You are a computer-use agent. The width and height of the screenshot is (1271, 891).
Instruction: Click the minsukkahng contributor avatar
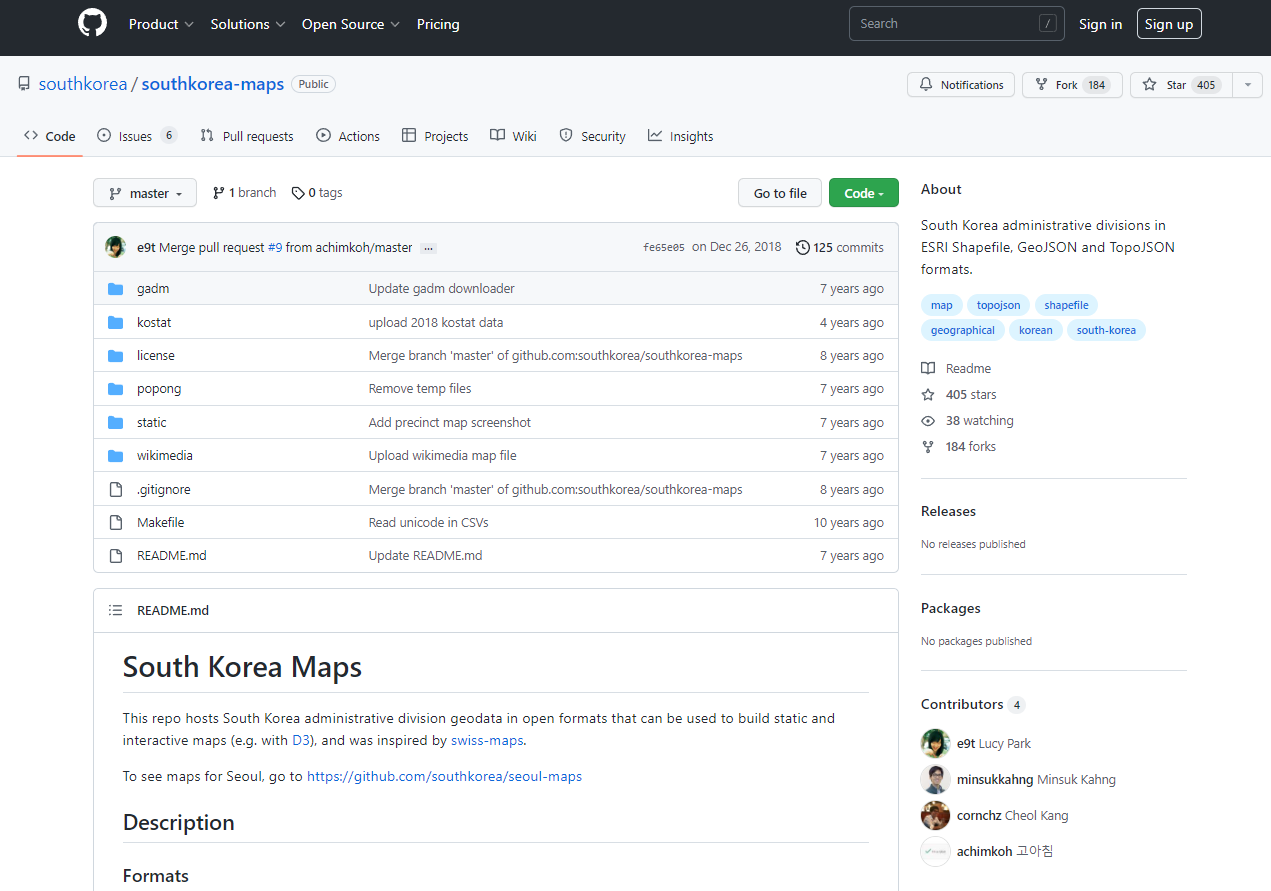935,779
